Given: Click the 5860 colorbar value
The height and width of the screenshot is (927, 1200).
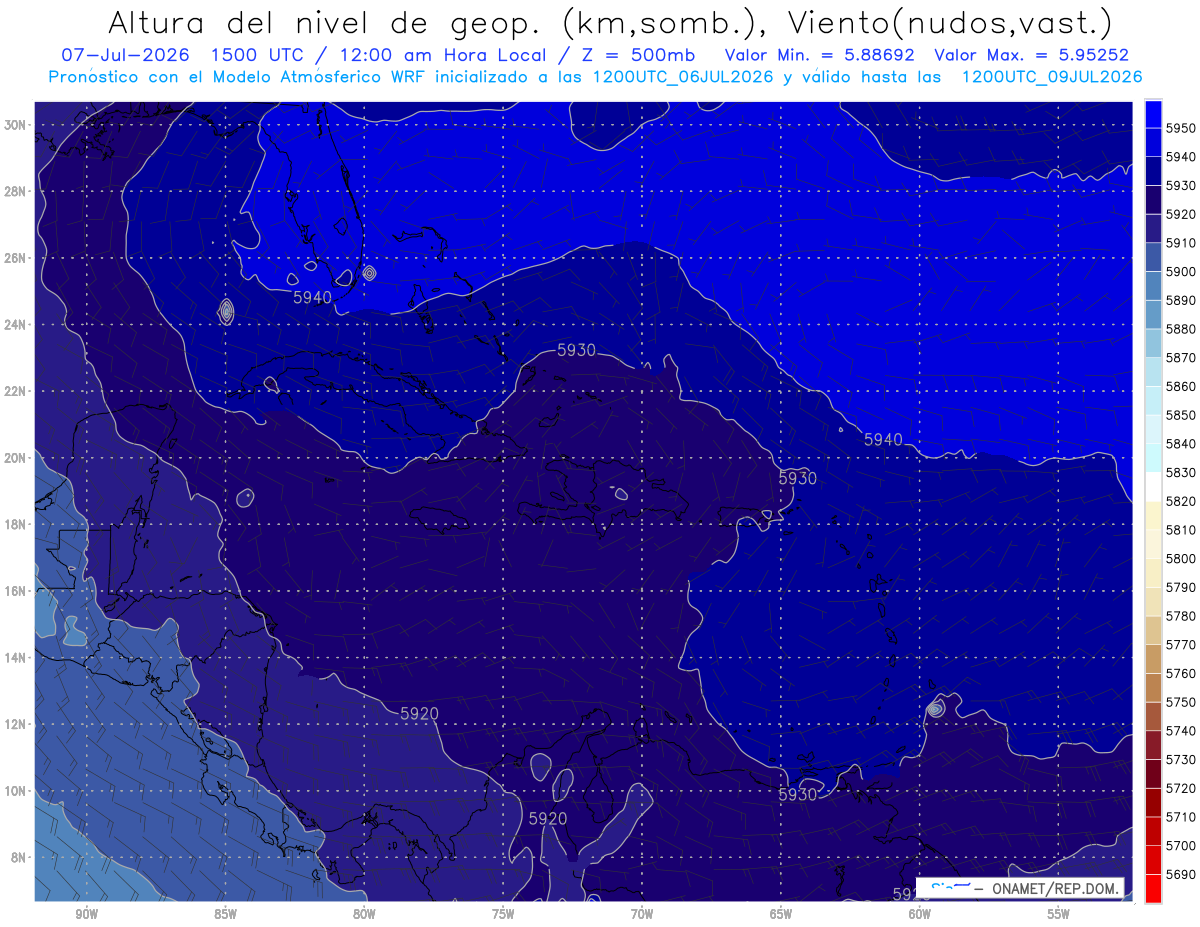Looking at the screenshot, I should tap(1181, 386).
